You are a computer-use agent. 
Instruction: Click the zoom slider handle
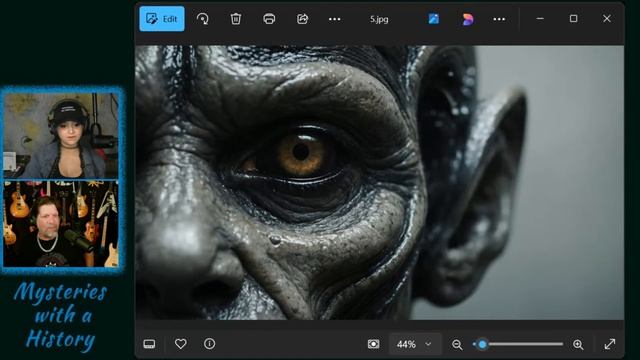pos(482,344)
